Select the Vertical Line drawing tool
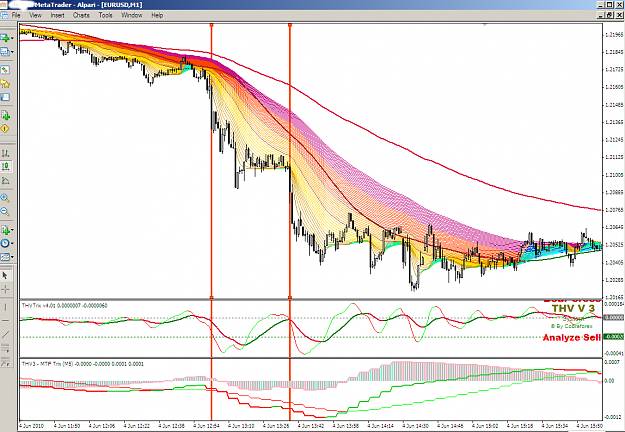The width and height of the screenshot is (625, 432). click(5, 307)
